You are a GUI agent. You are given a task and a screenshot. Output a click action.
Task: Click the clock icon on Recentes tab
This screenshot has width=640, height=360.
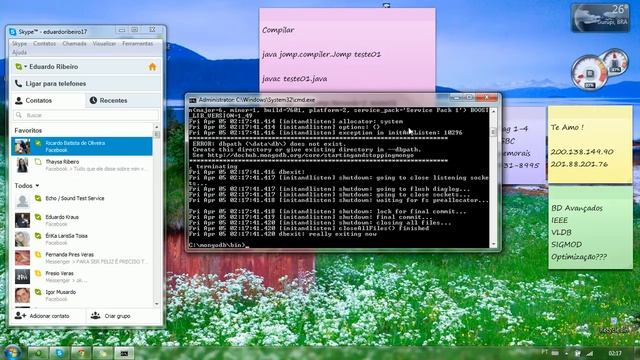pos(93,100)
